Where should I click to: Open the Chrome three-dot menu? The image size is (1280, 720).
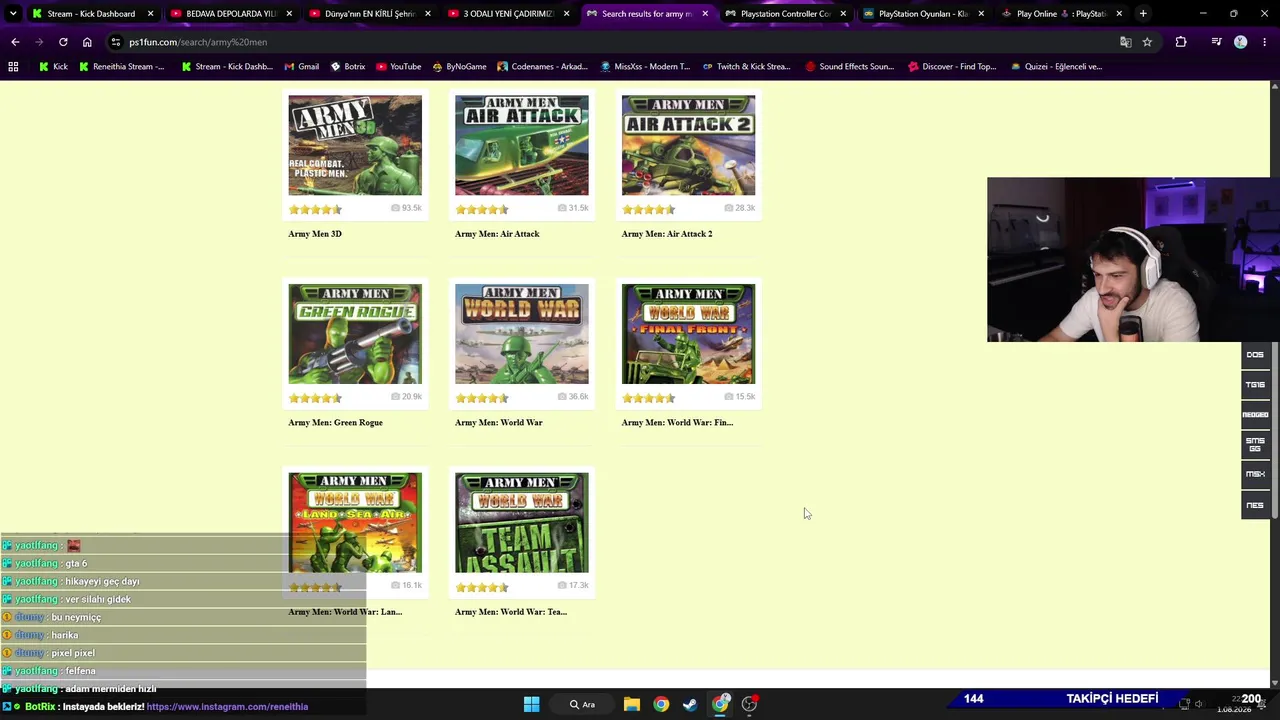click(1265, 42)
